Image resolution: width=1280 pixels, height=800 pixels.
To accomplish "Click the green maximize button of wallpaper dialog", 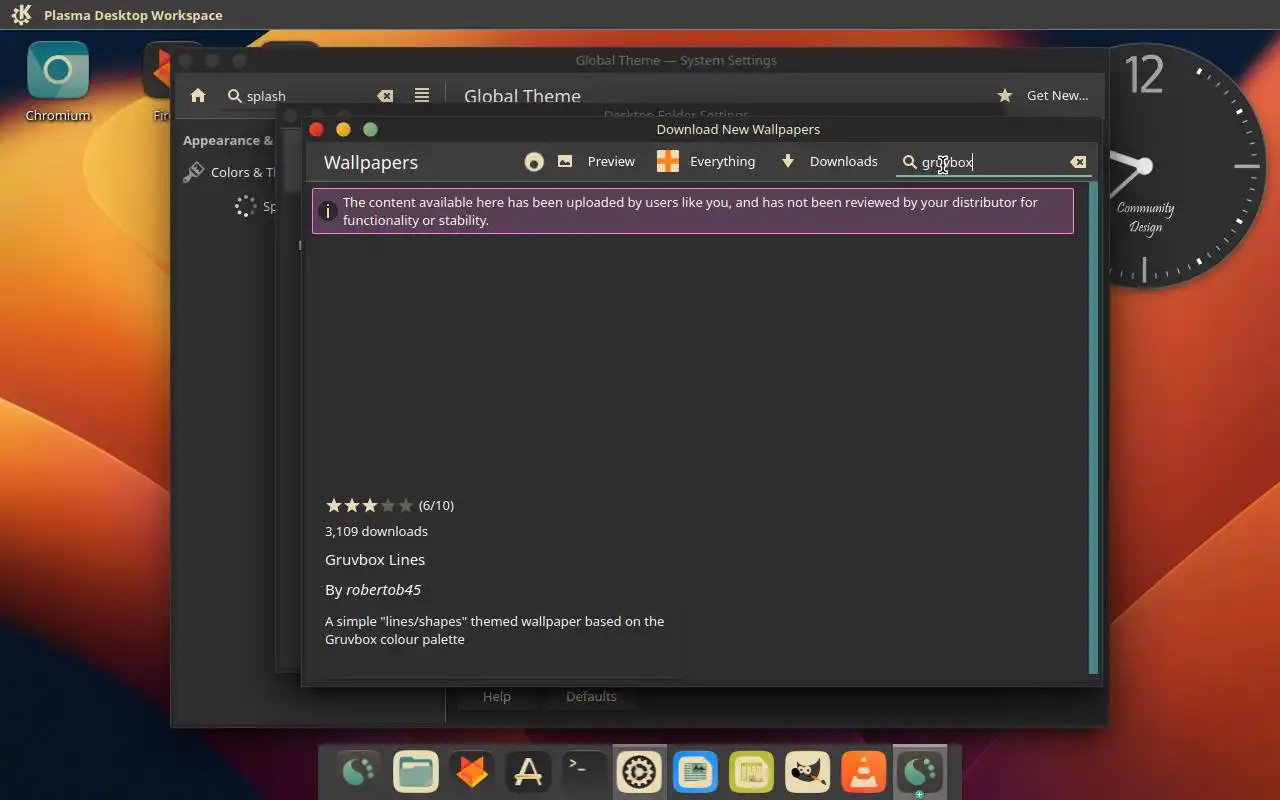I will click(x=370, y=129).
